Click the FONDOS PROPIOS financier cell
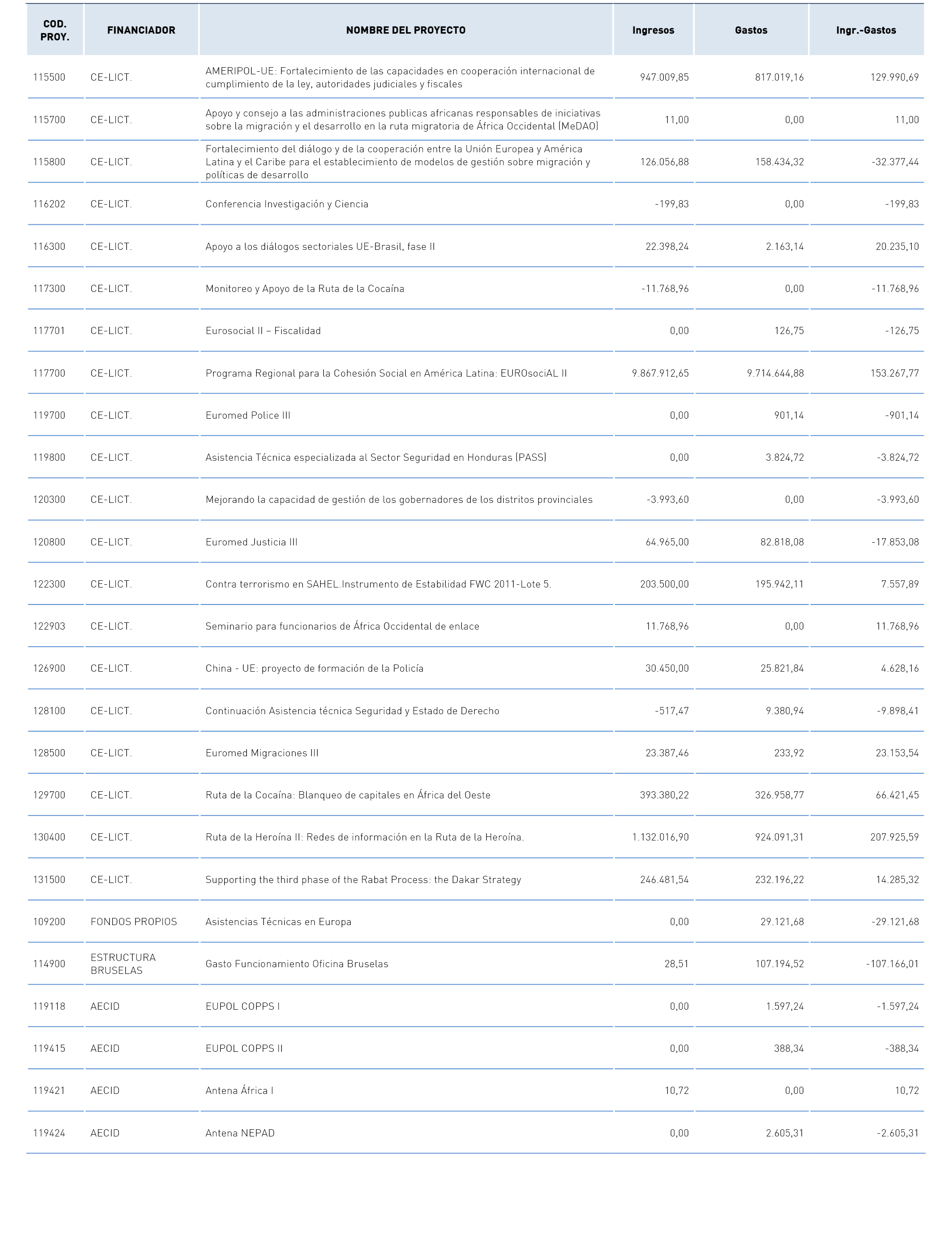 [x=134, y=922]
